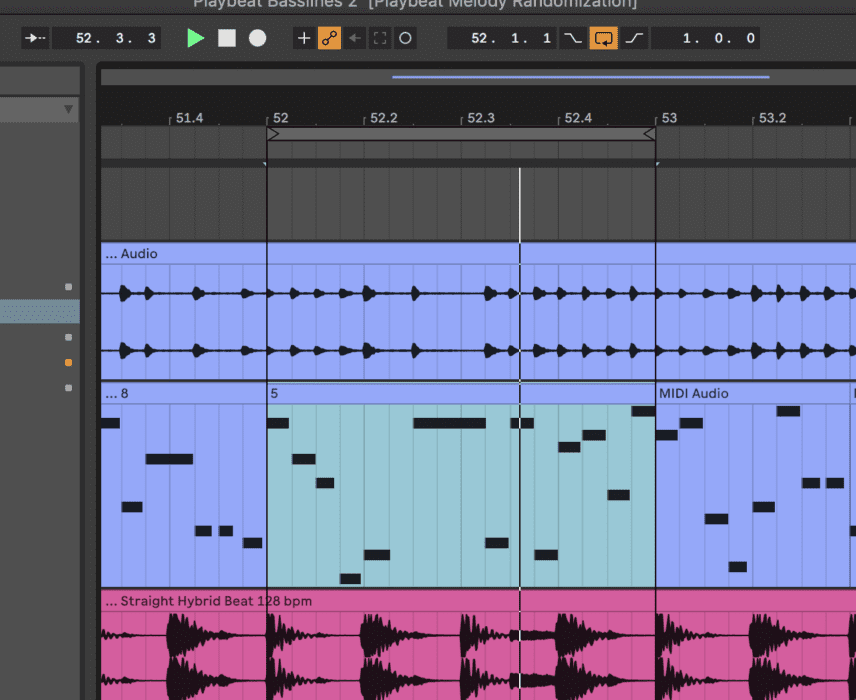This screenshot has height=700, width=856.
Task: Click the arrangement position field 52. 3. 3
Action: coord(106,38)
